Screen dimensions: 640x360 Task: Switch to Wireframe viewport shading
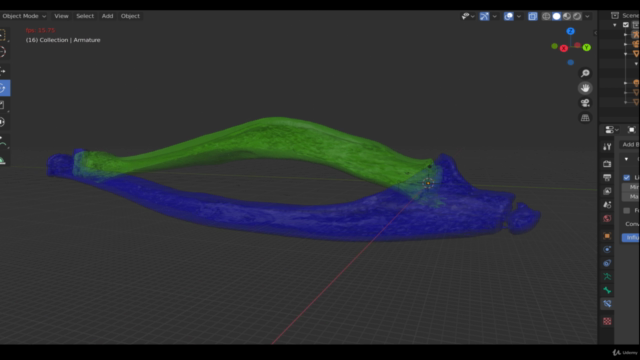tap(546, 16)
